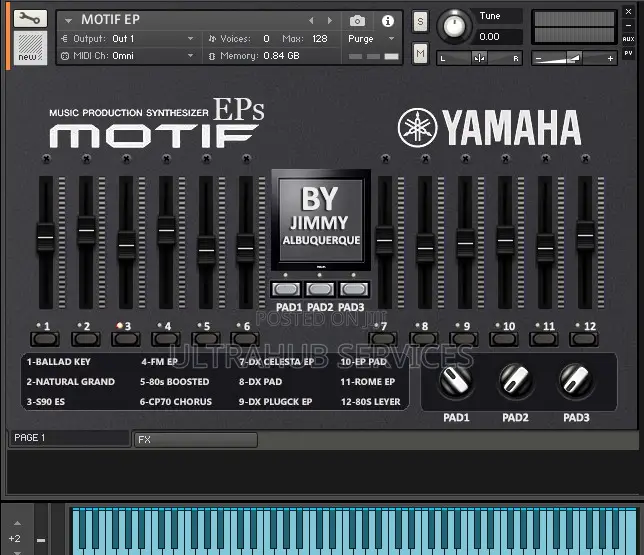The width and height of the screenshot is (644, 555).
Task: Minimize the instrument with minus icon
Action: 628,25
